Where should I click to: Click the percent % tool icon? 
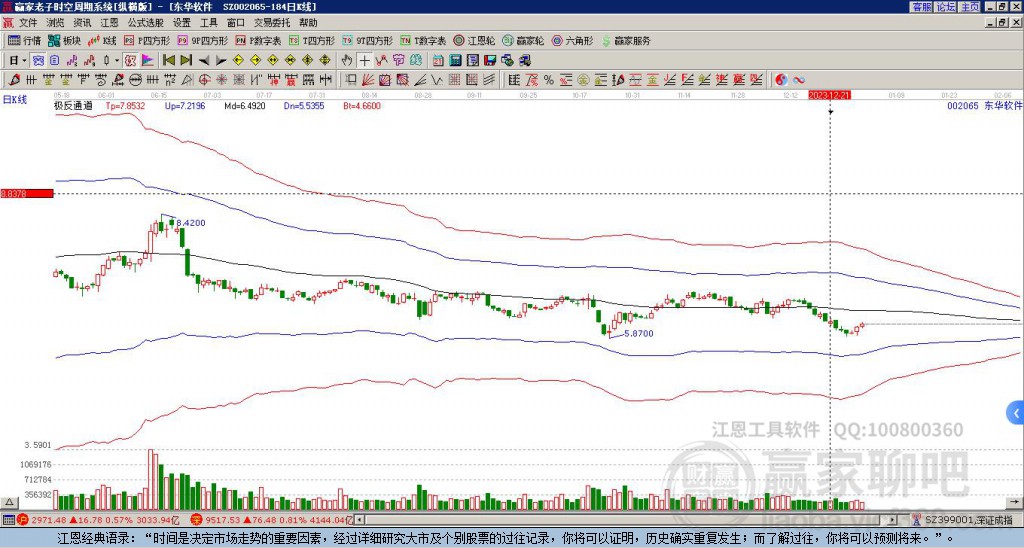tap(549, 80)
